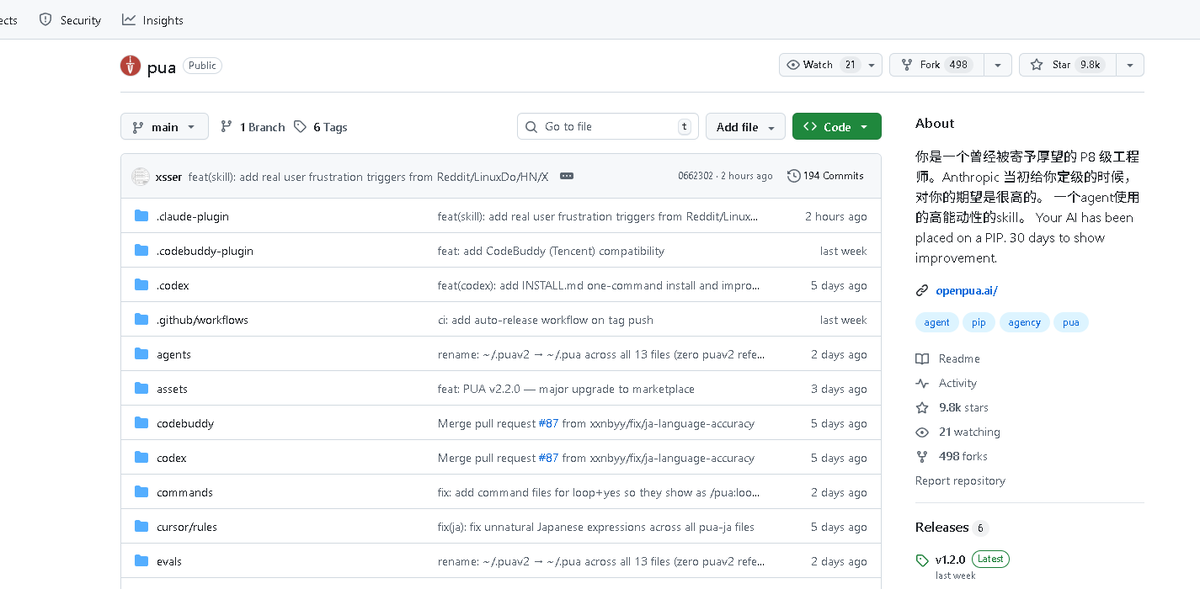Open the evals folder
1200x589 pixels.
169,562
